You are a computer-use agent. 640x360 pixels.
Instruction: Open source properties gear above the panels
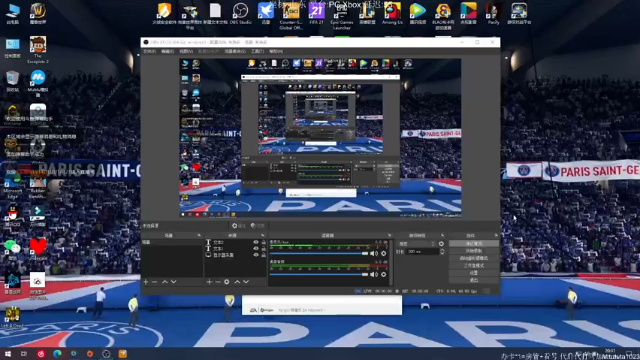pos(238,226)
